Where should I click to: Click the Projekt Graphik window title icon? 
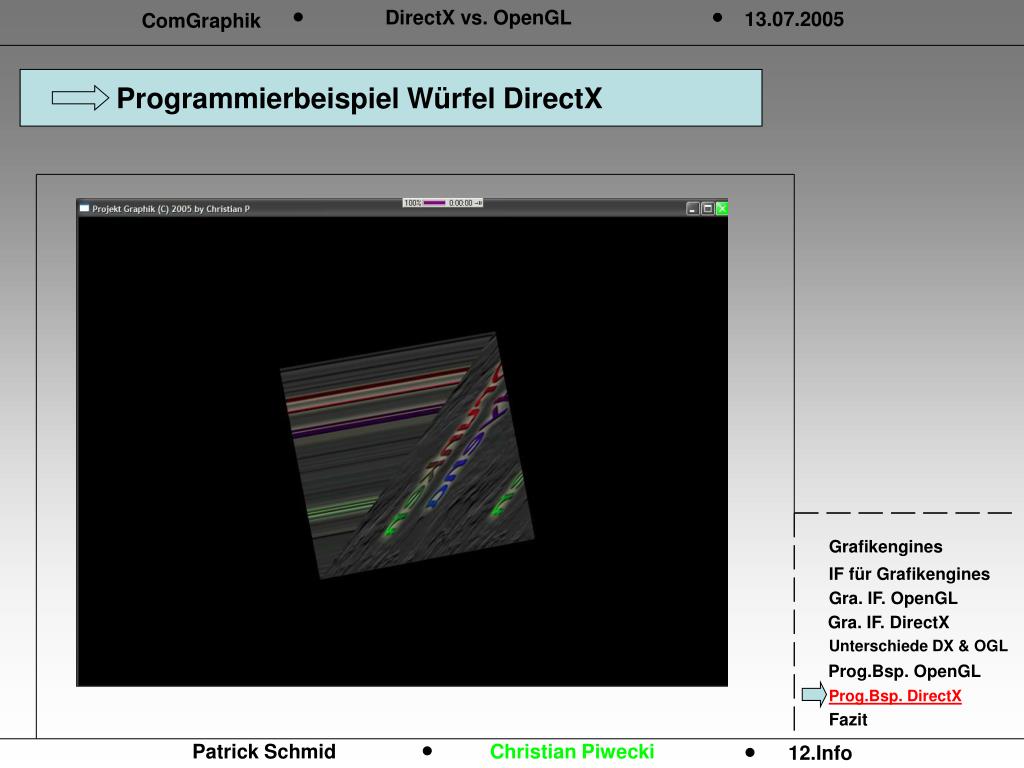(x=84, y=208)
